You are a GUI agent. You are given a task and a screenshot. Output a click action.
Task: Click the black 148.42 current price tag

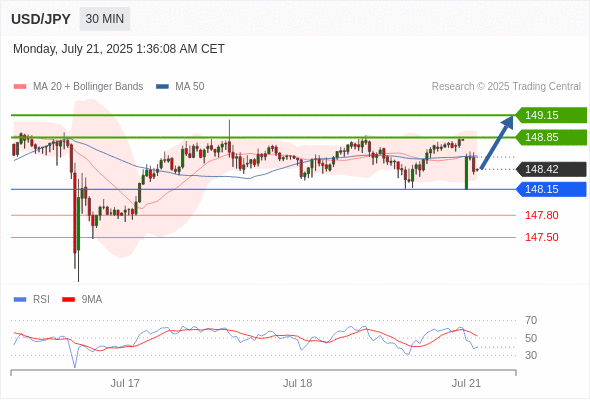[551, 169]
